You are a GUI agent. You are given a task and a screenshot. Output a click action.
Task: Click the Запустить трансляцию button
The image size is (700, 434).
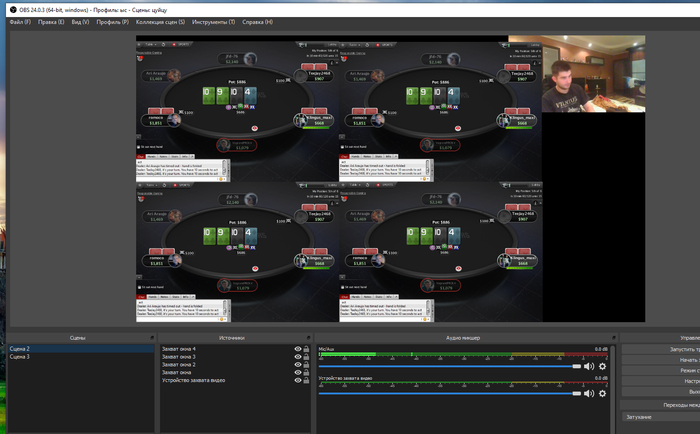click(x=661, y=349)
